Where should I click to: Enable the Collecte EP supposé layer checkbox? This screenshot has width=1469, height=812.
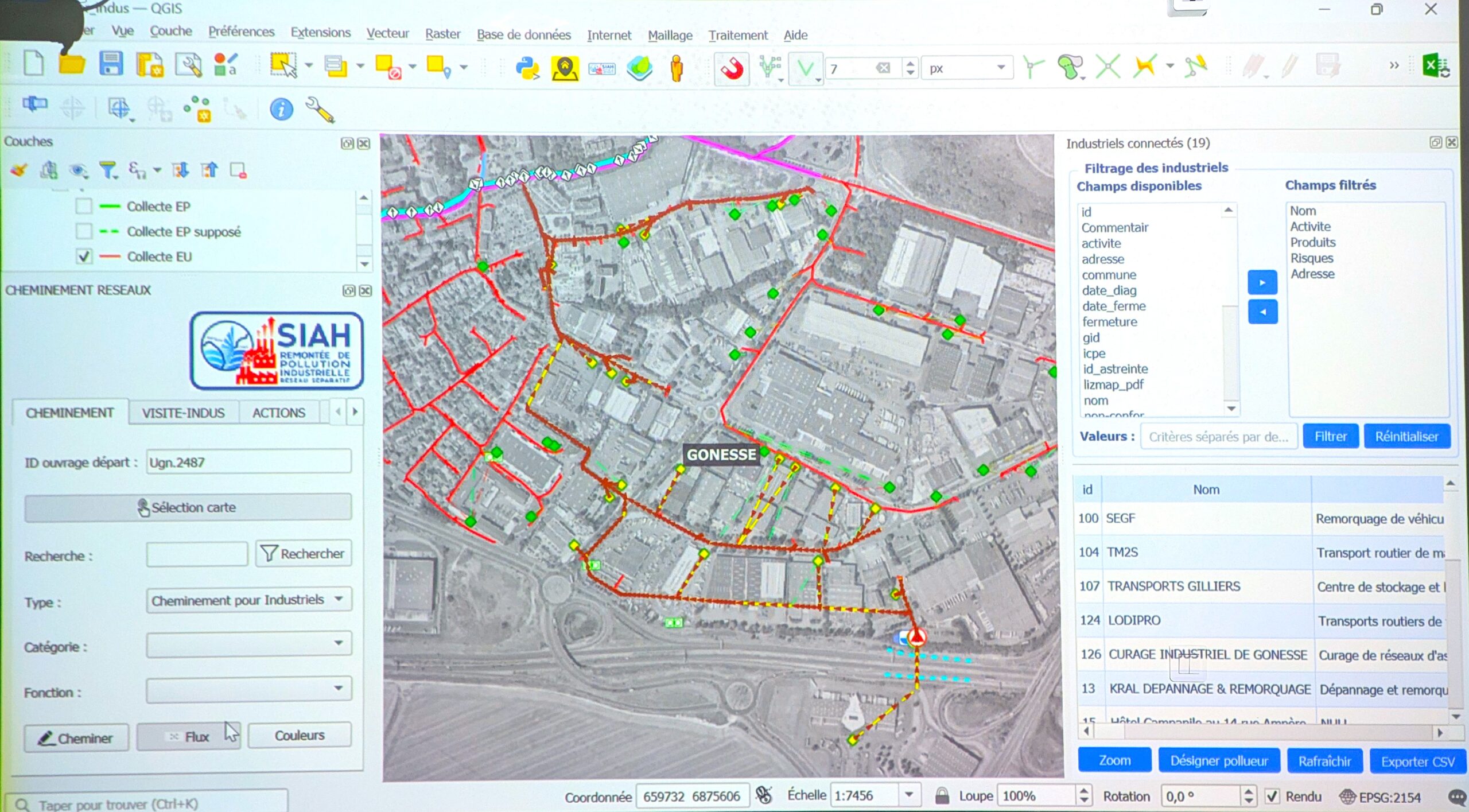click(x=84, y=231)
